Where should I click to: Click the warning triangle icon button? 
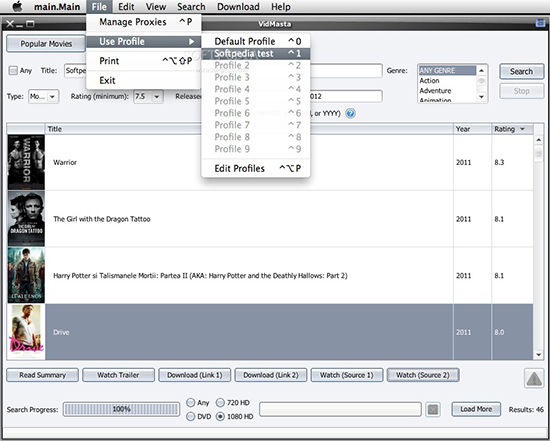tap(534, 378)
